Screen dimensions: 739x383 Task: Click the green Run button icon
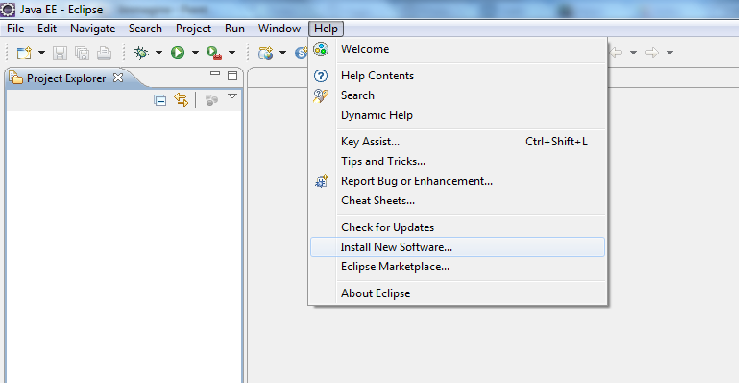point(178,52)
